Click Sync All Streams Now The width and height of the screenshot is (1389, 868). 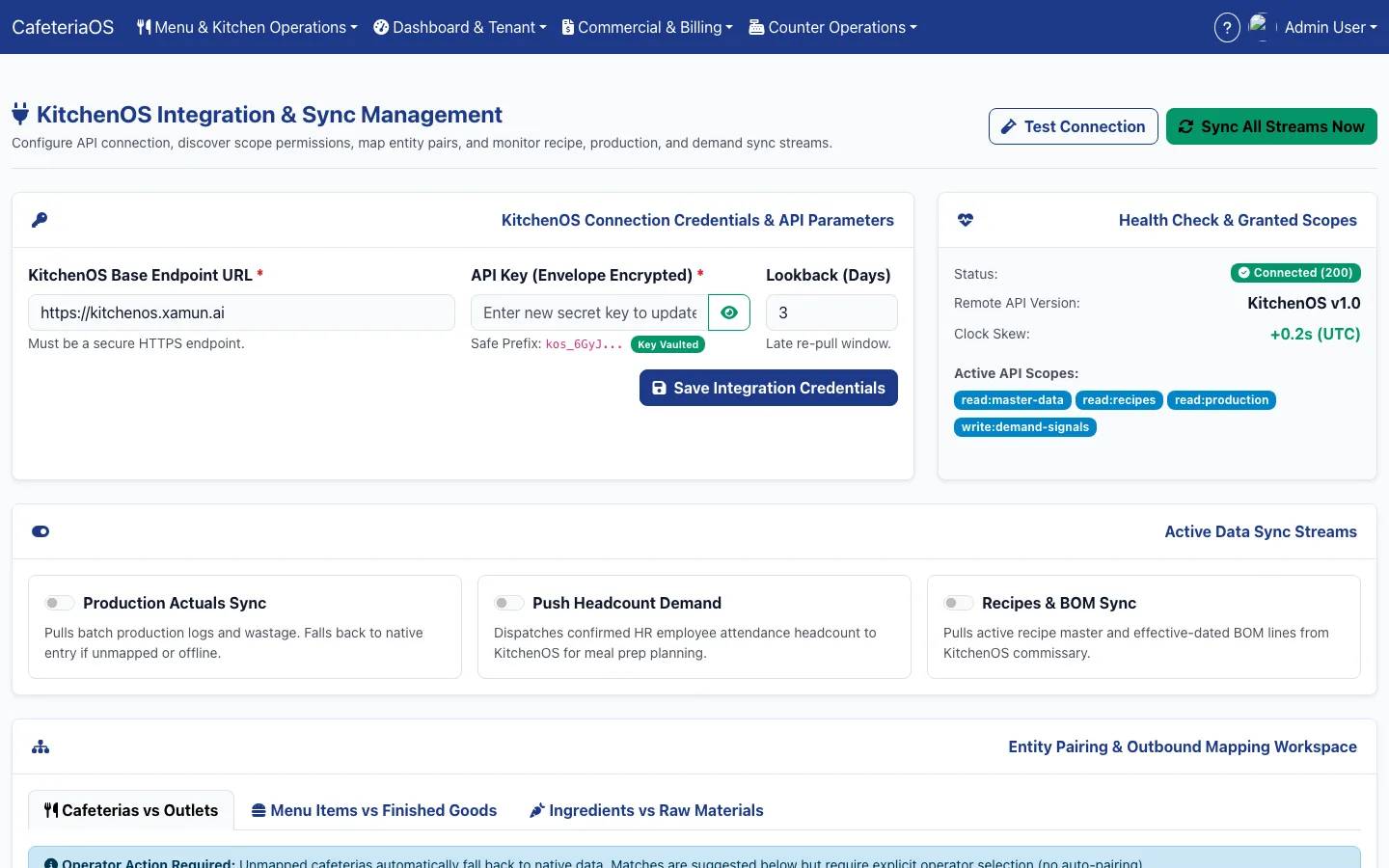[1271, 126]
